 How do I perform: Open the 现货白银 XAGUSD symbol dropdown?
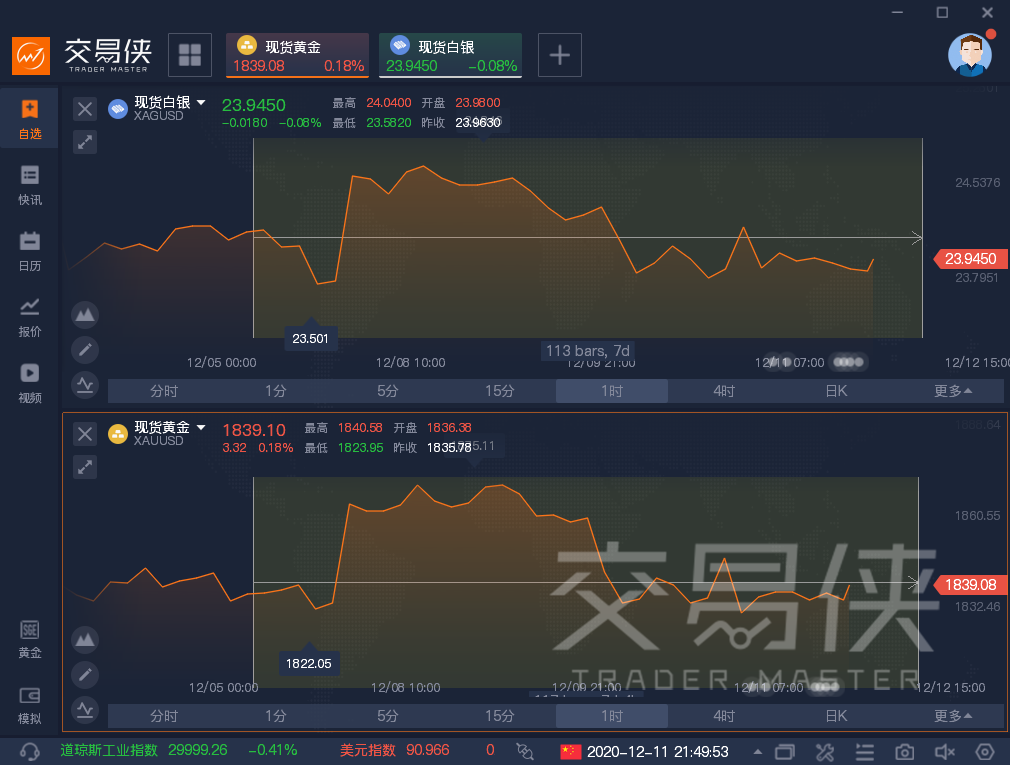pyautogui.click(x=202, y=102)
